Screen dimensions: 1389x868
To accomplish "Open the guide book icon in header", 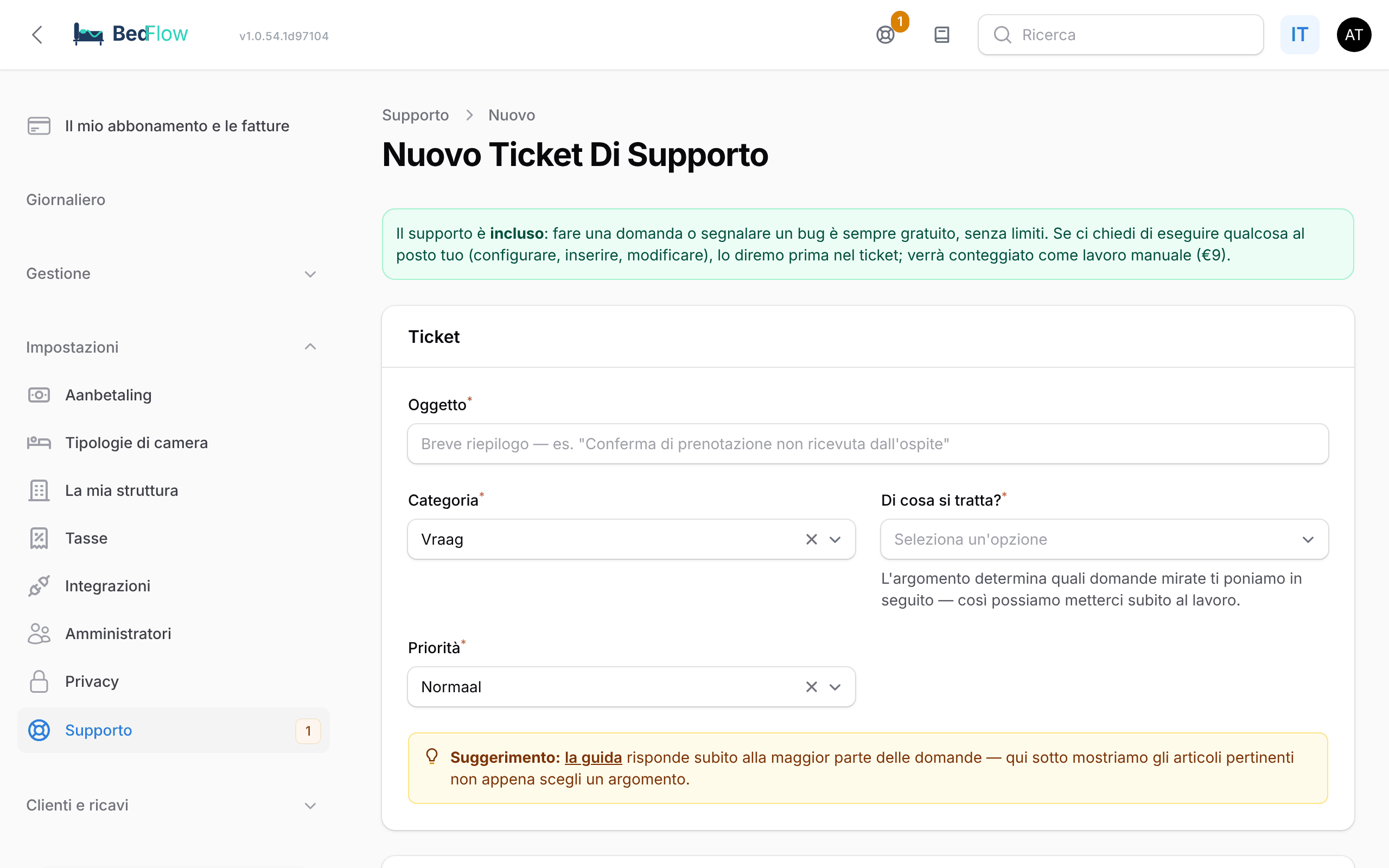I will point(942,35).
